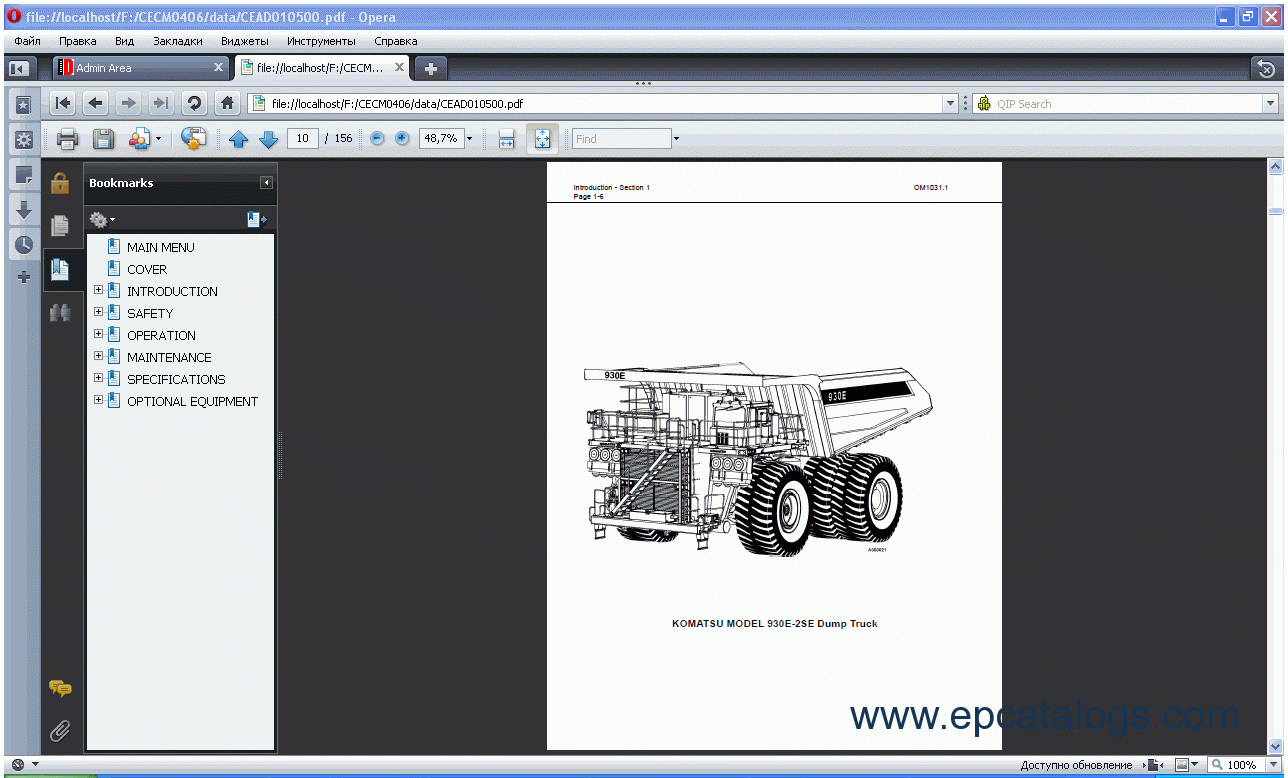Open the Правка menu
Screen dimensions: 1288x778
coord(78,41)
